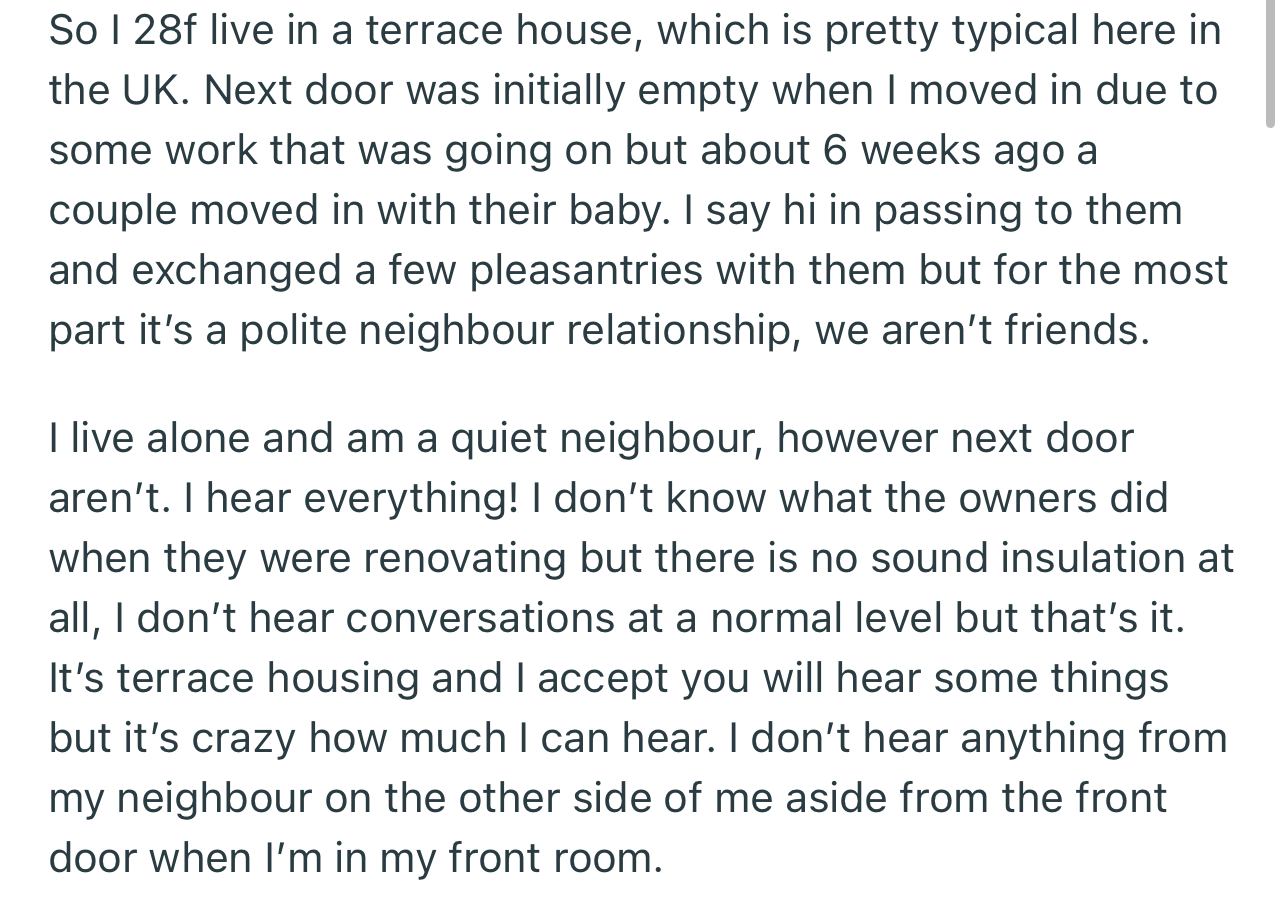Click the word "couple" in the first paragraph
This screenshot has width=1284, height=900.
(x=112, y=211)
